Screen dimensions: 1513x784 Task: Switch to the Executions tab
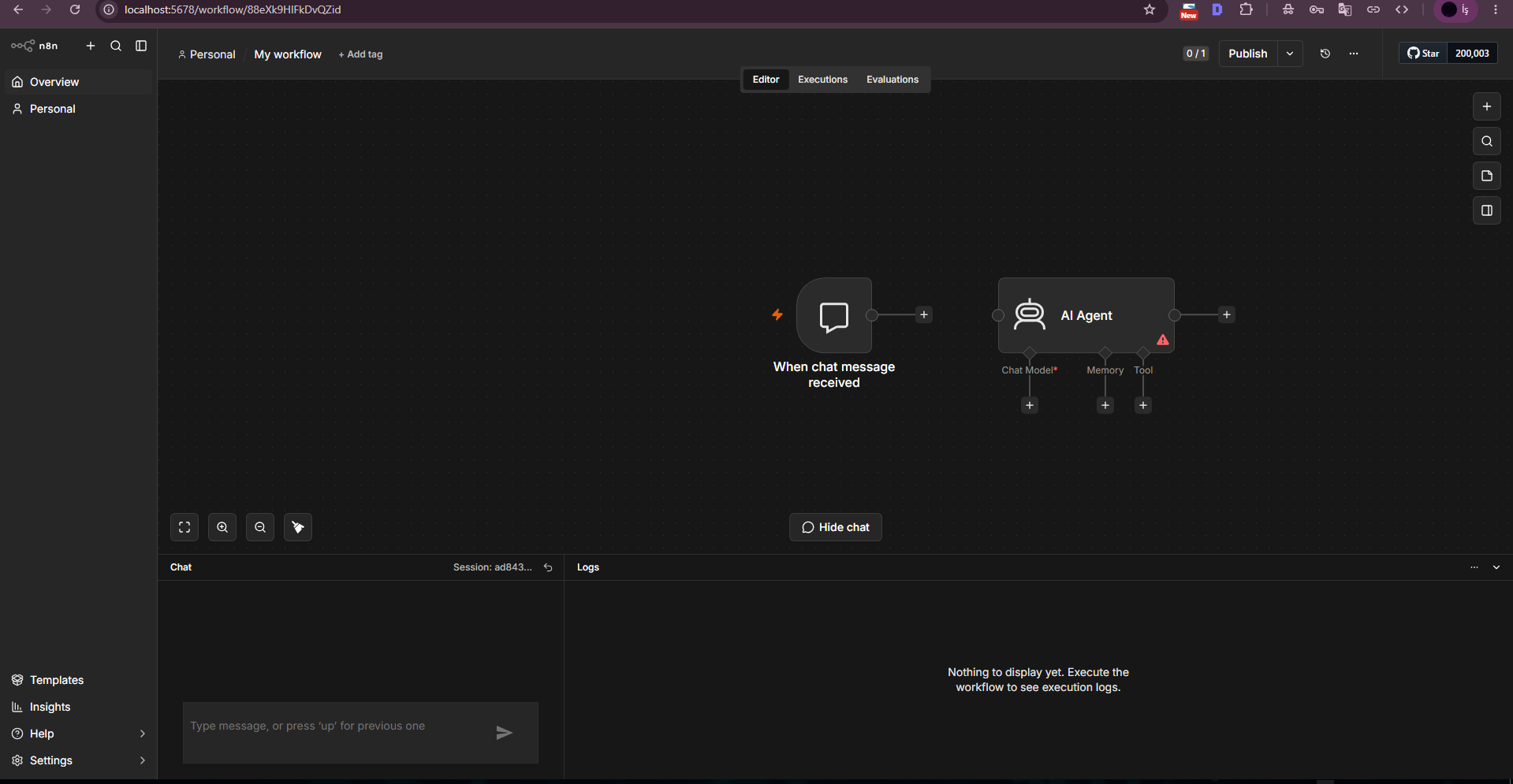point(822,80)
